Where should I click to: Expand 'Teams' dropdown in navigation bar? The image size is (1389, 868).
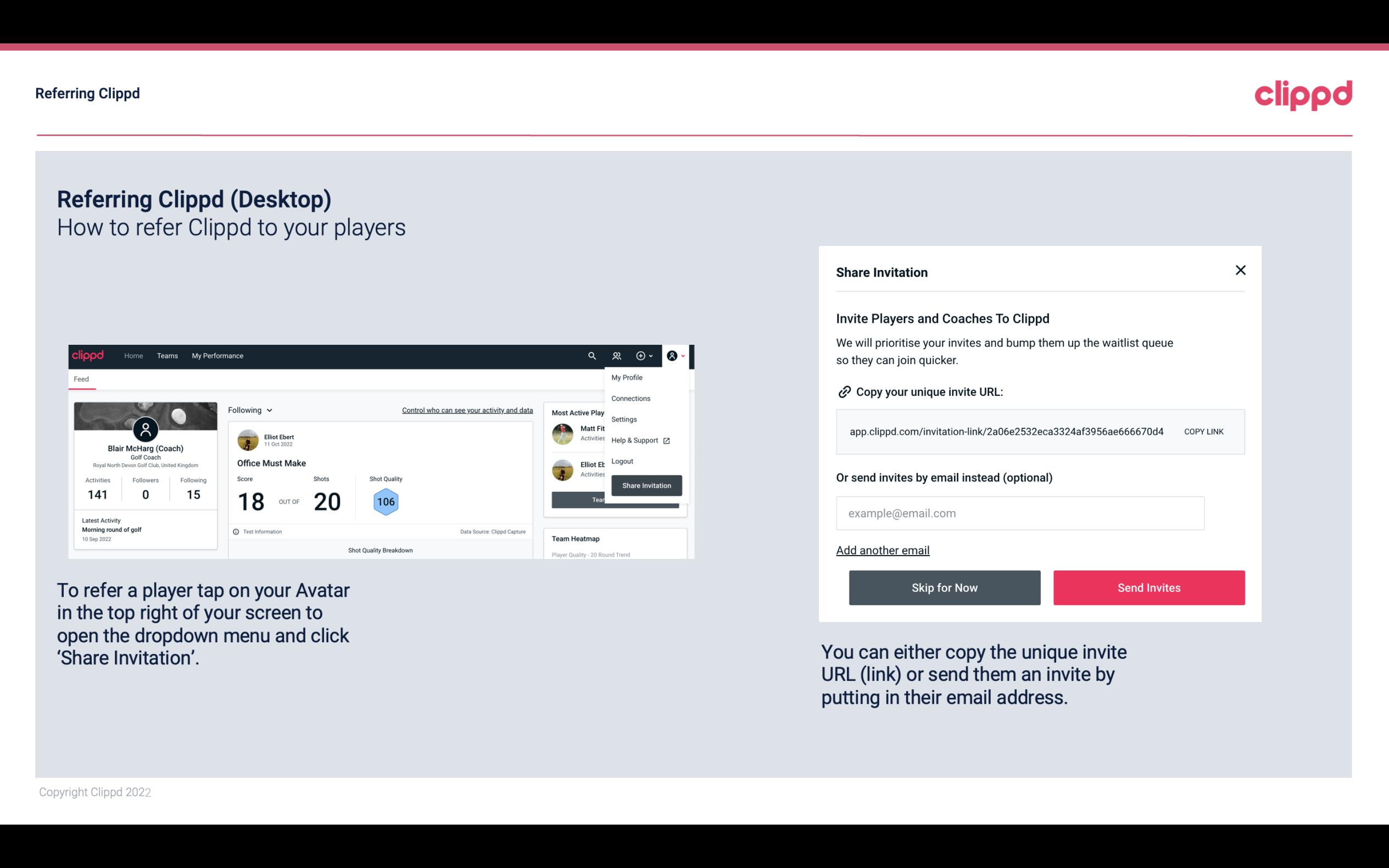click(166, 356)
